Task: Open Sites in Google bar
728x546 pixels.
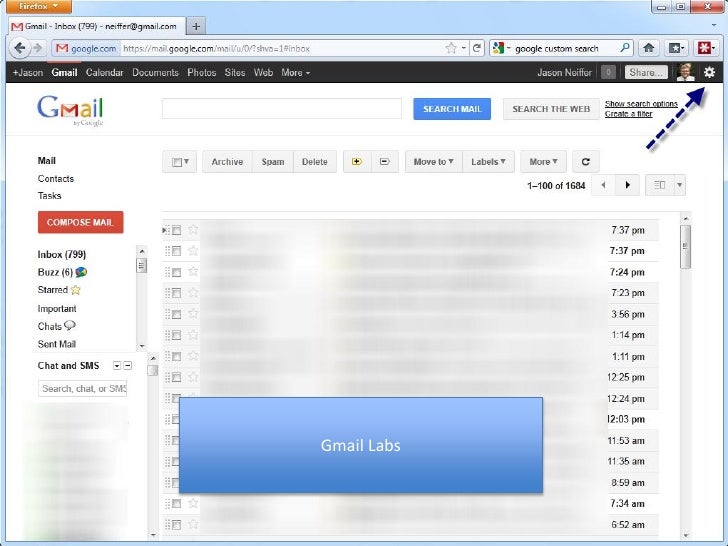Action: tap(234, 72)
